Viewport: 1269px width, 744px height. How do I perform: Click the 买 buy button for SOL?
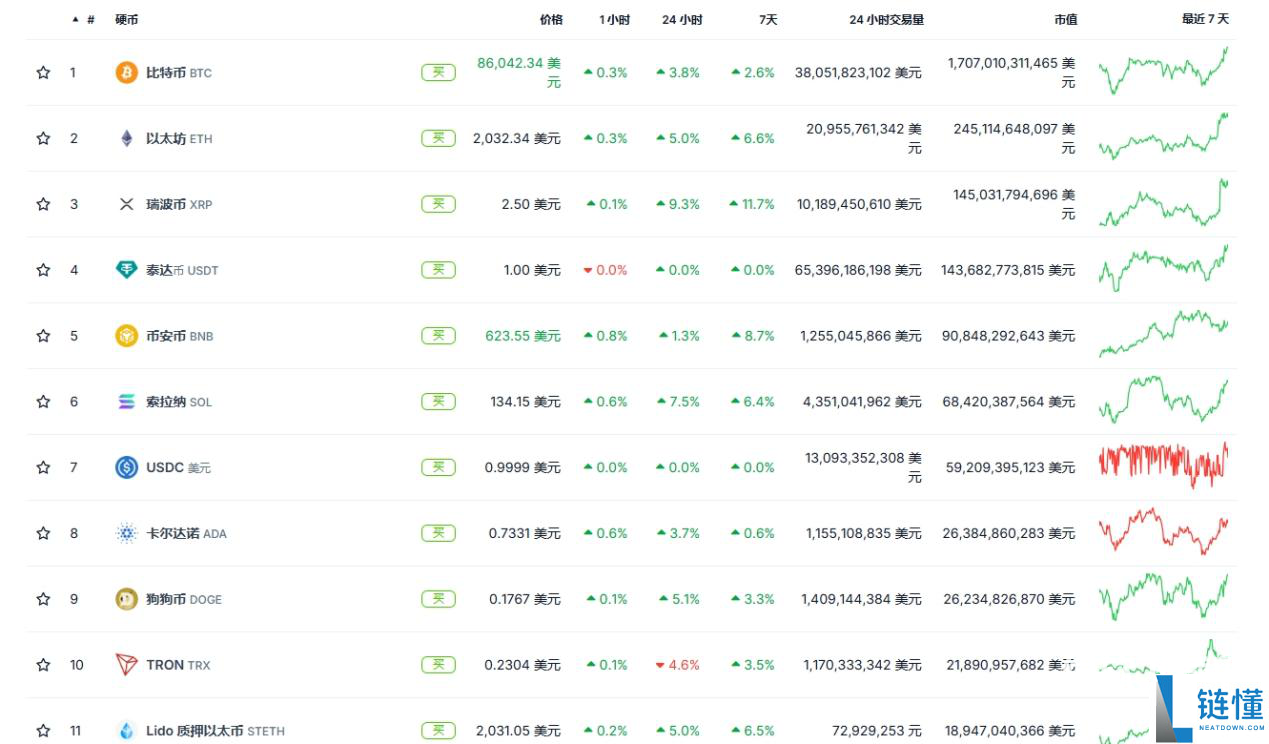(438, 402)
